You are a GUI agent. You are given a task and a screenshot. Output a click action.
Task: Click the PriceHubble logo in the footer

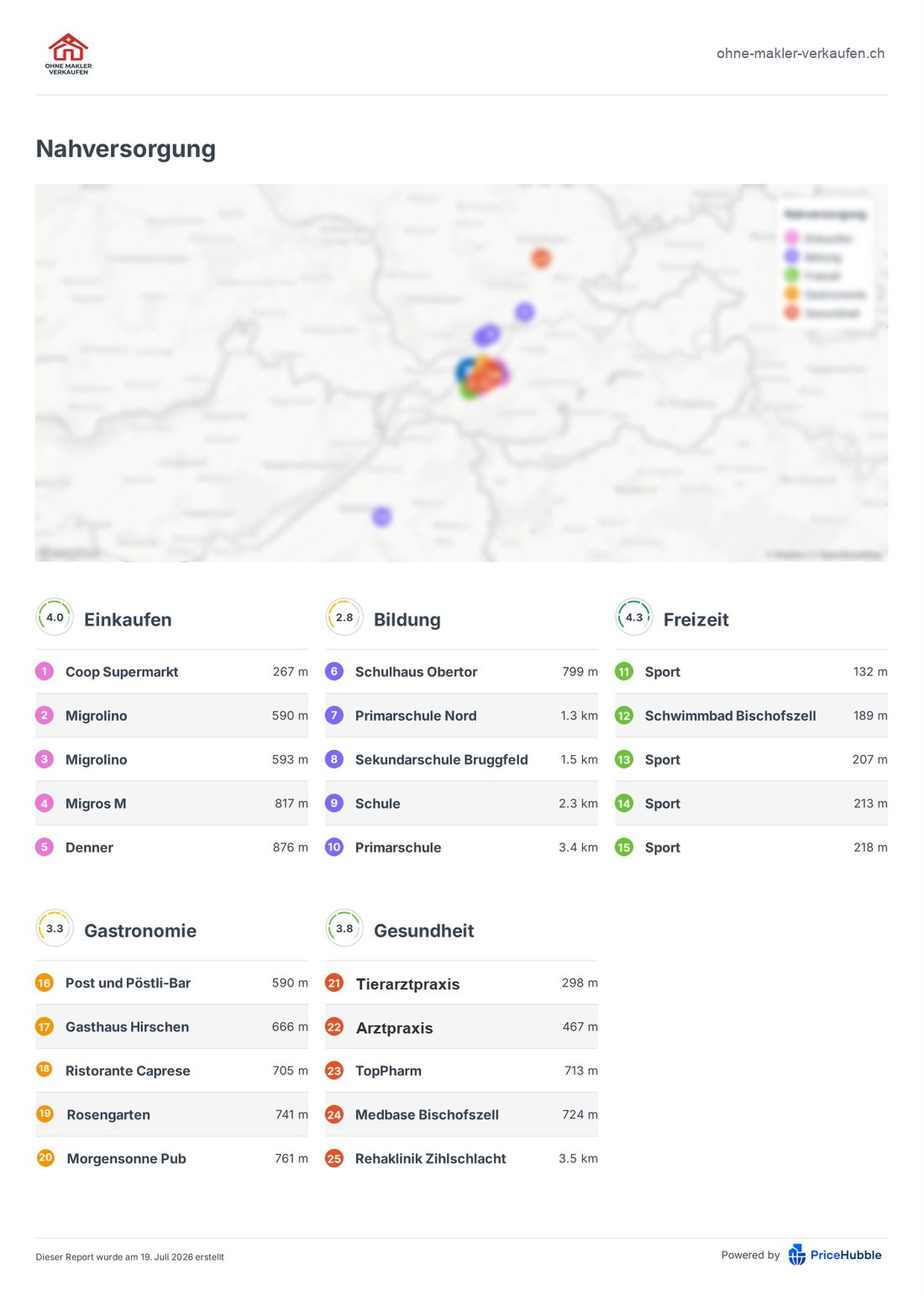click(x=835, y=1255)
